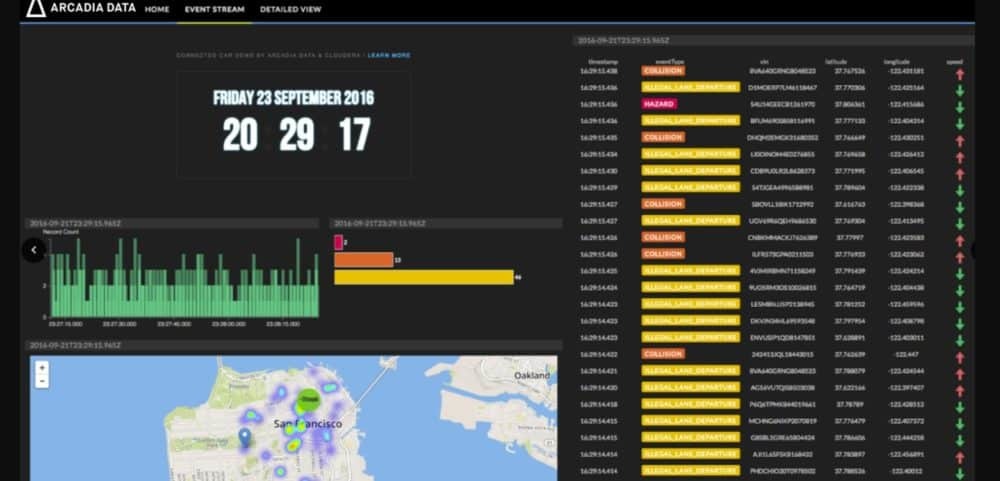Click green down arrow in HAZARD row
The image size is (1000, 481).
point(959,104)
